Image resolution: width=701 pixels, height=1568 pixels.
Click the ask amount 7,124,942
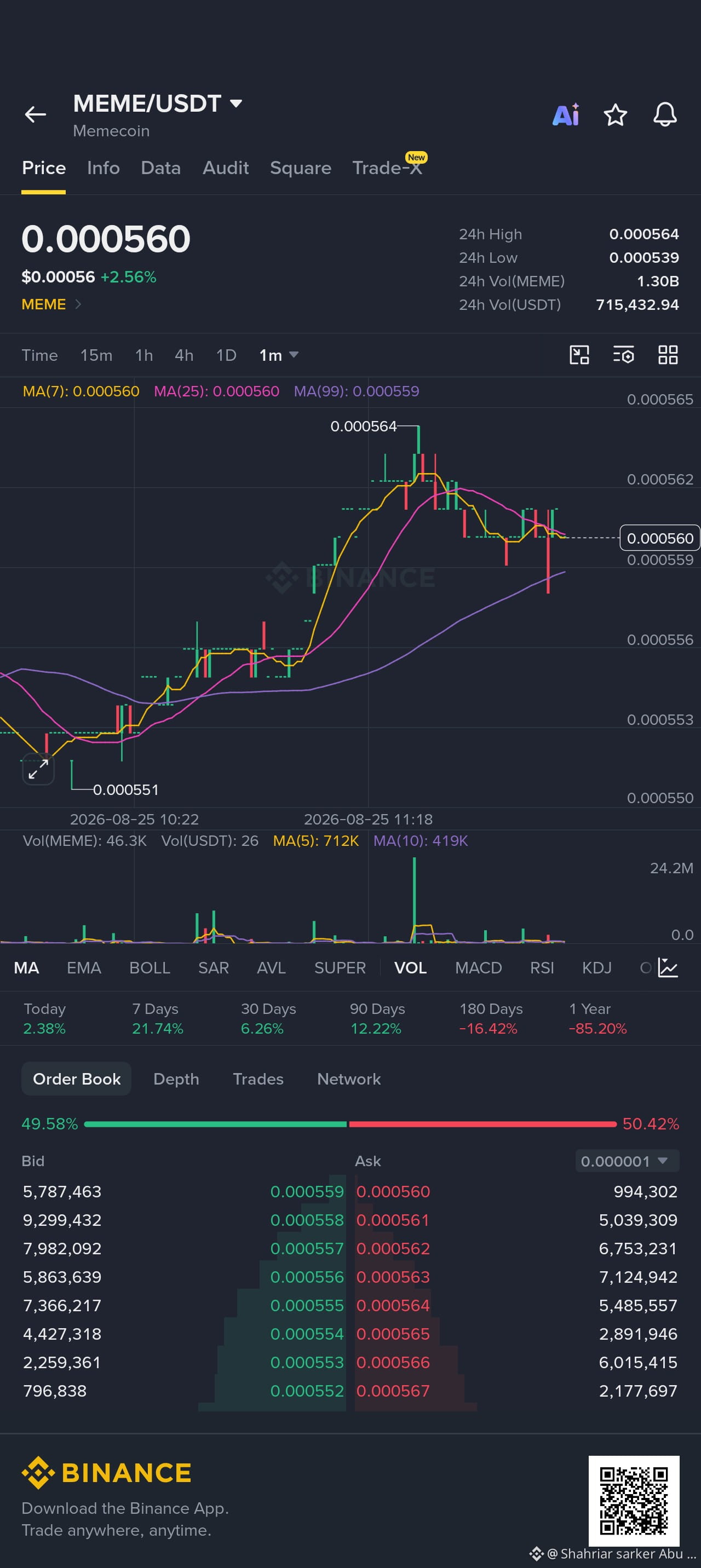point(637,1276)
